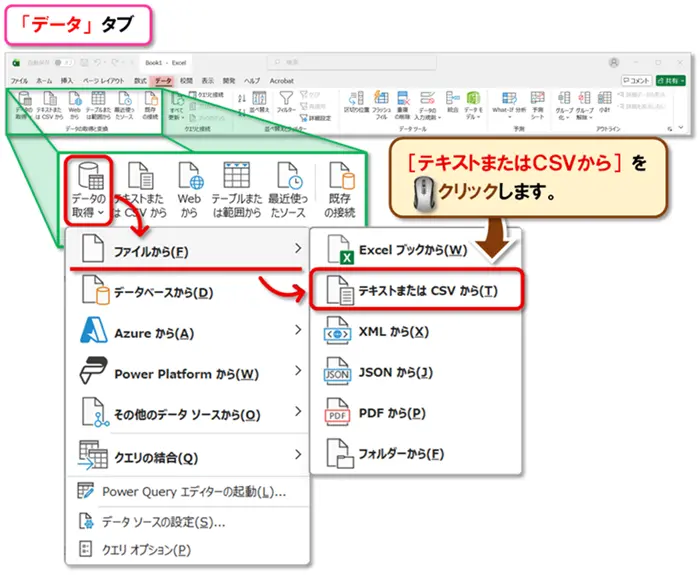The width and height of the screenshot is (700, 575).
Task: Click 最近使ったソース in the enlarged ribbon inset
Action: point(288,191)
